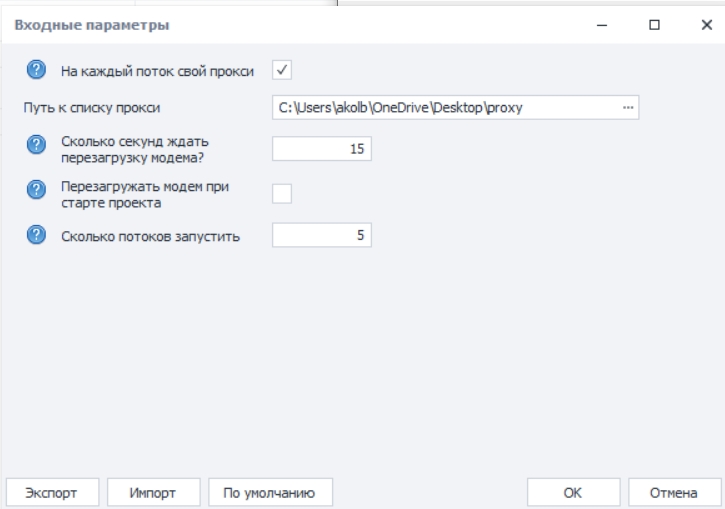Click the 'Путь к списку прокси' label

tap(93, 108)
